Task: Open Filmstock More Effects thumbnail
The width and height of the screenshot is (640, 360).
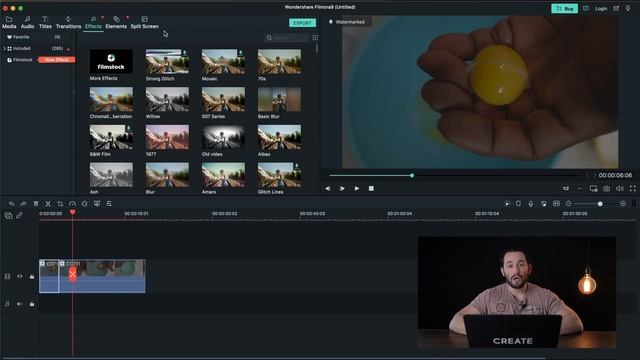Action: [111, 61]
